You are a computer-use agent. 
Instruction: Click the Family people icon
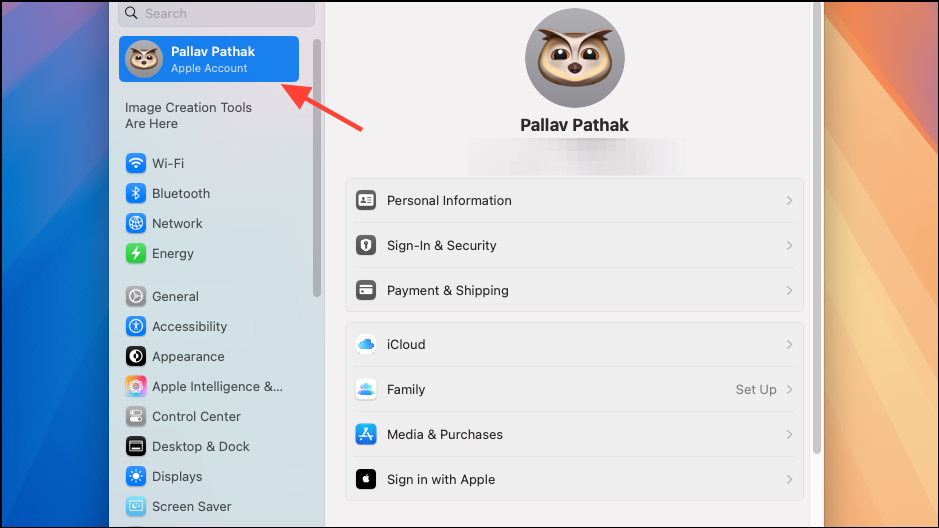[366, 389]
